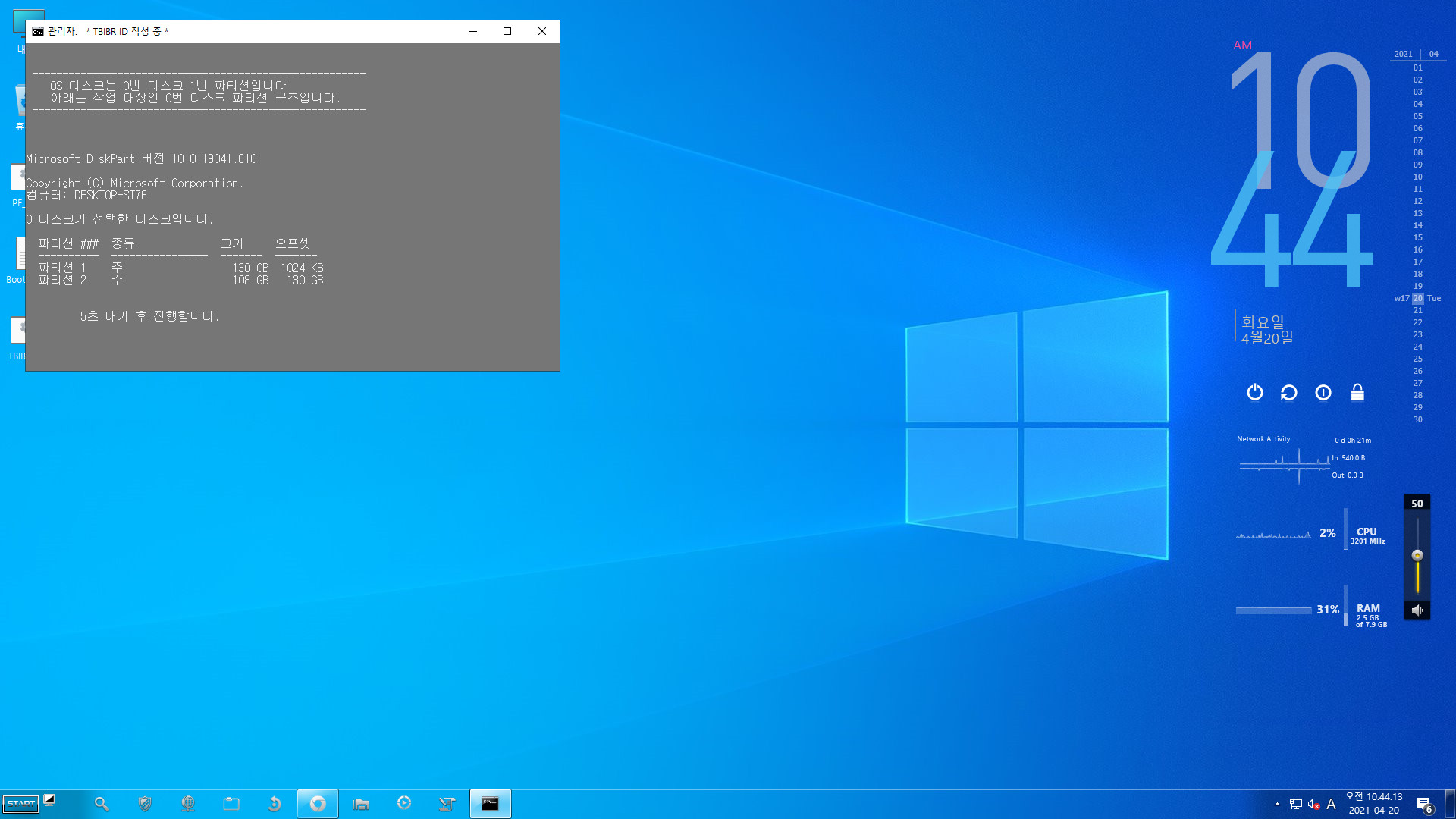Click the '5초 대기 후 진행합니다.' message
The image size is (1456, 819).
149,316
